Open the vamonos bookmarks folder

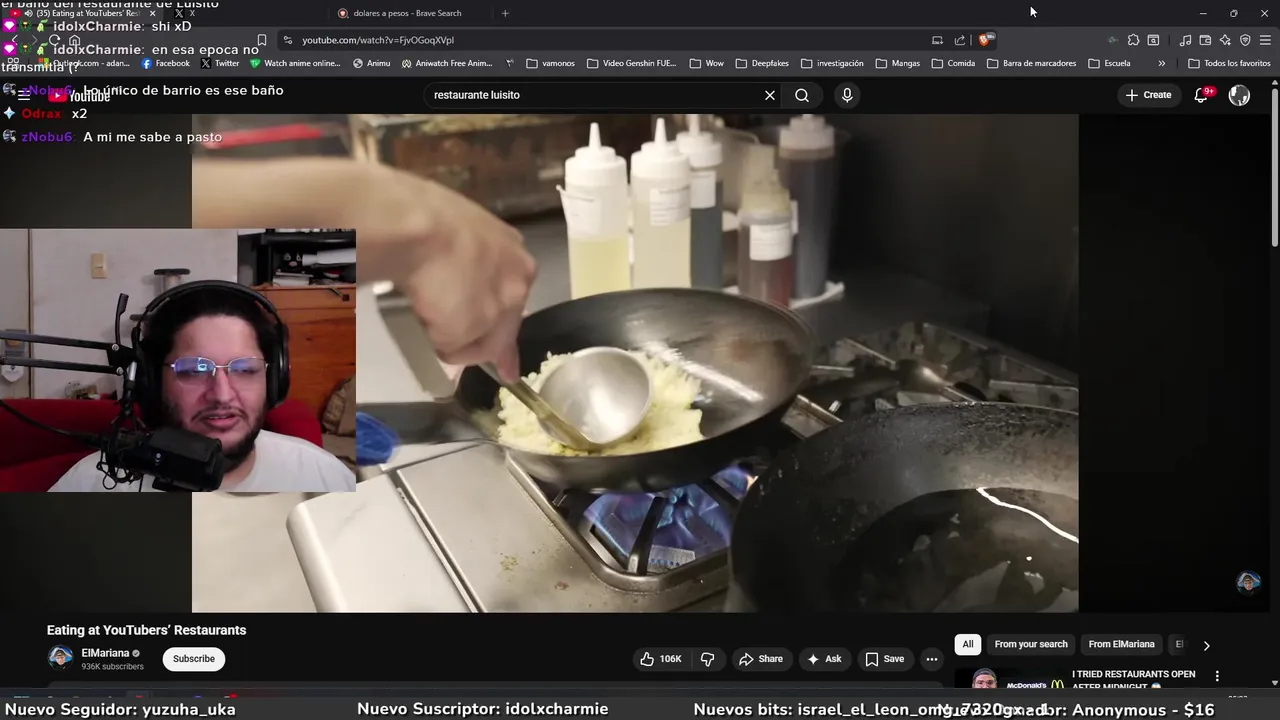pyautogui.click(x=550, y=63)
